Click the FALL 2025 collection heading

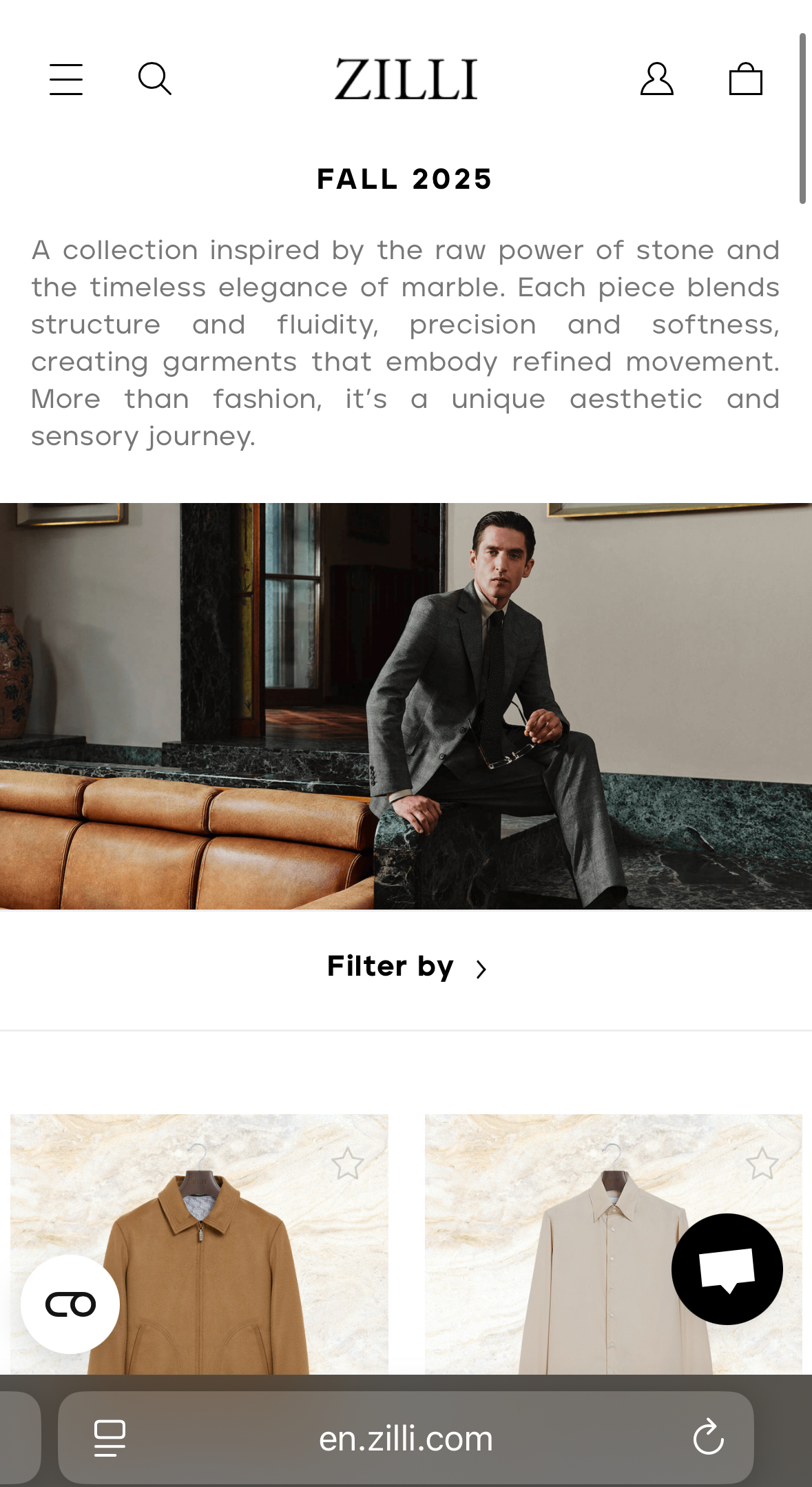(405, 179)
